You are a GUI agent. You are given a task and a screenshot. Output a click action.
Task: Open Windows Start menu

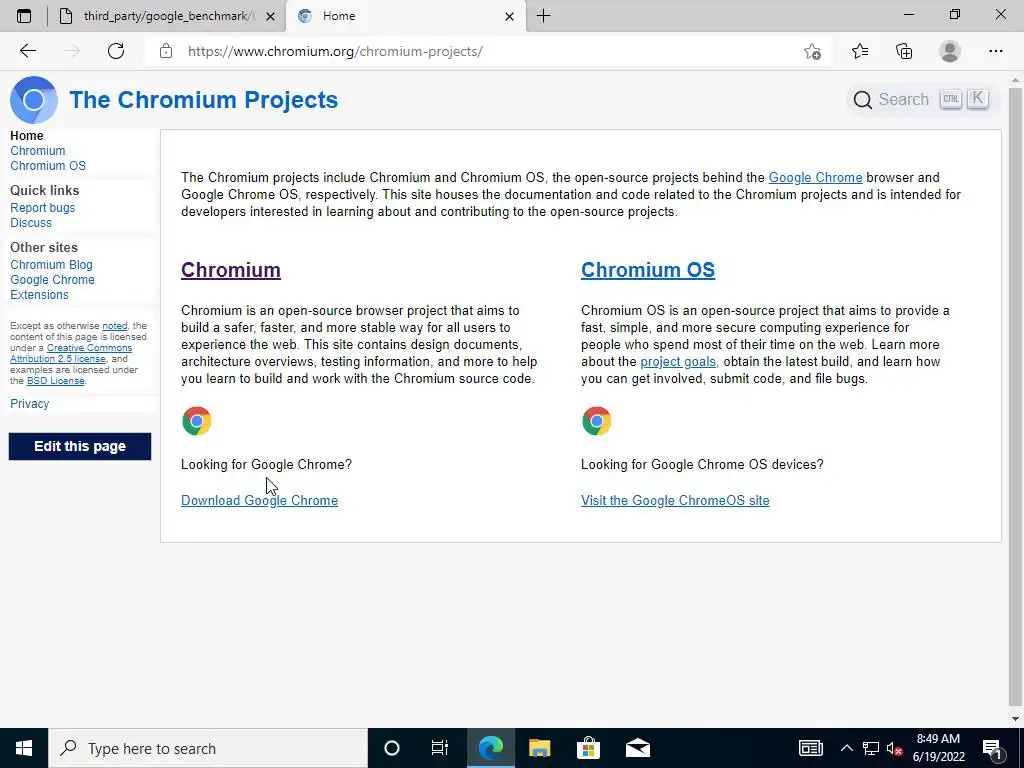(24, 748)
